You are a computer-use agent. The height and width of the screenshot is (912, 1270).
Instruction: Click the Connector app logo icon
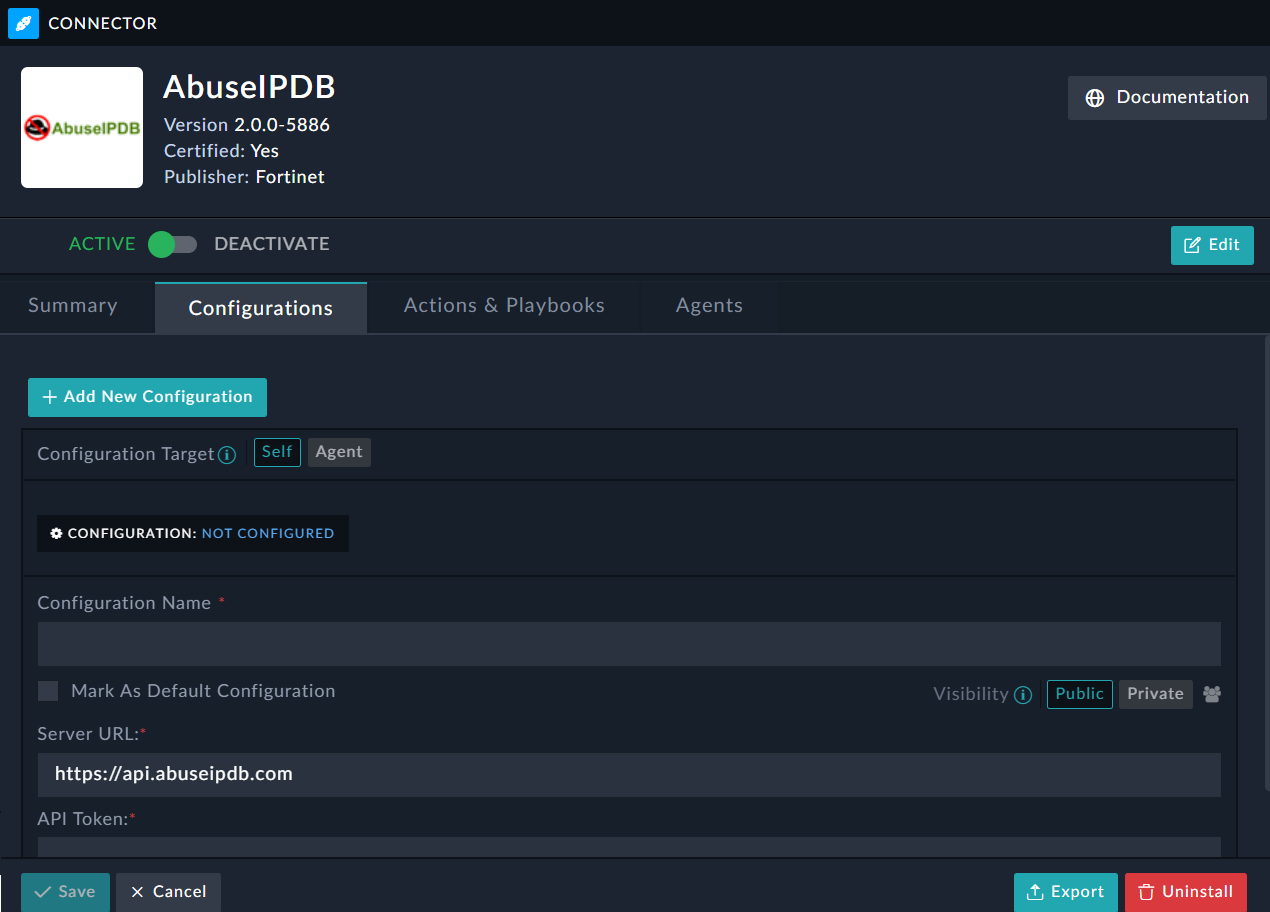tap(23, 23)
